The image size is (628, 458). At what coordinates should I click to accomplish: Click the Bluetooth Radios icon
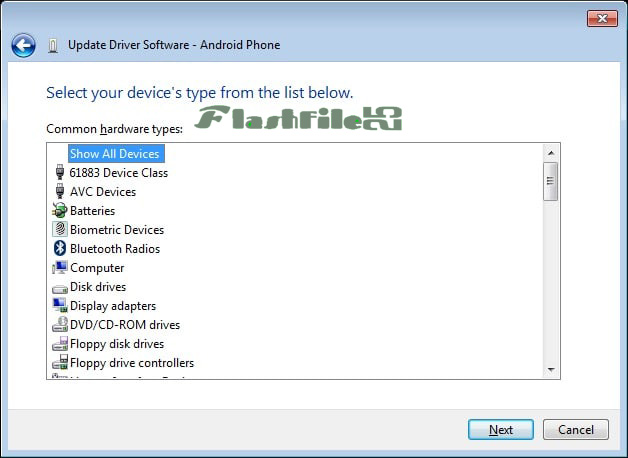tap(60, 249)
